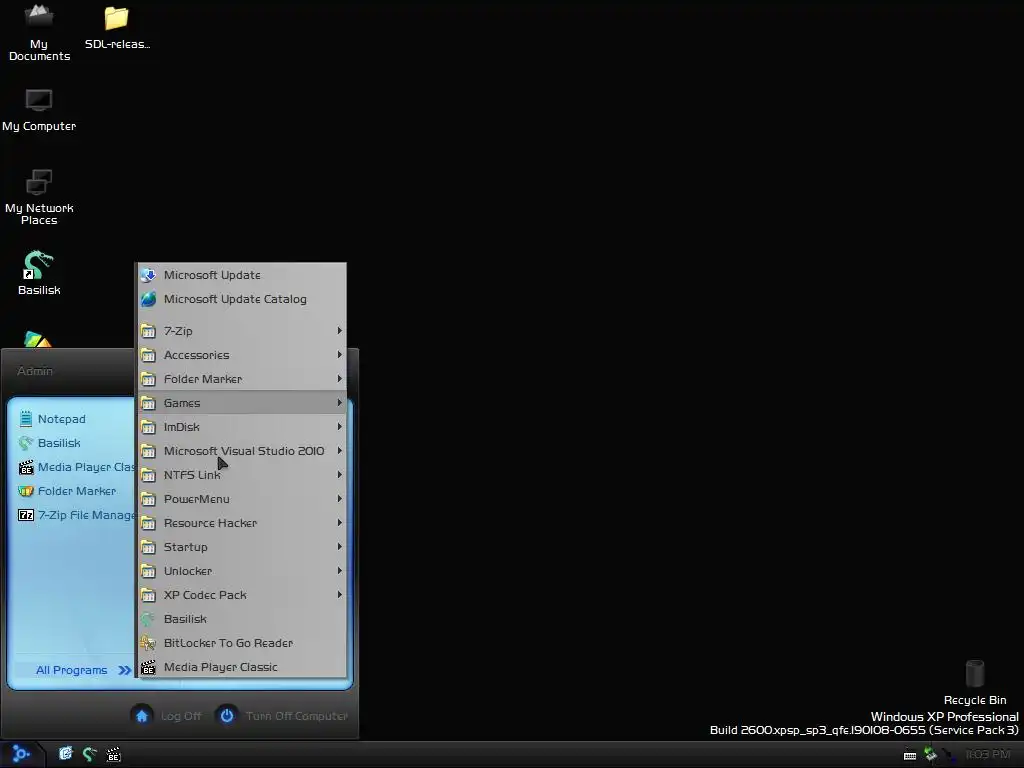Launch BitLocker To Go Reader entry

click(x=242, y=643)
